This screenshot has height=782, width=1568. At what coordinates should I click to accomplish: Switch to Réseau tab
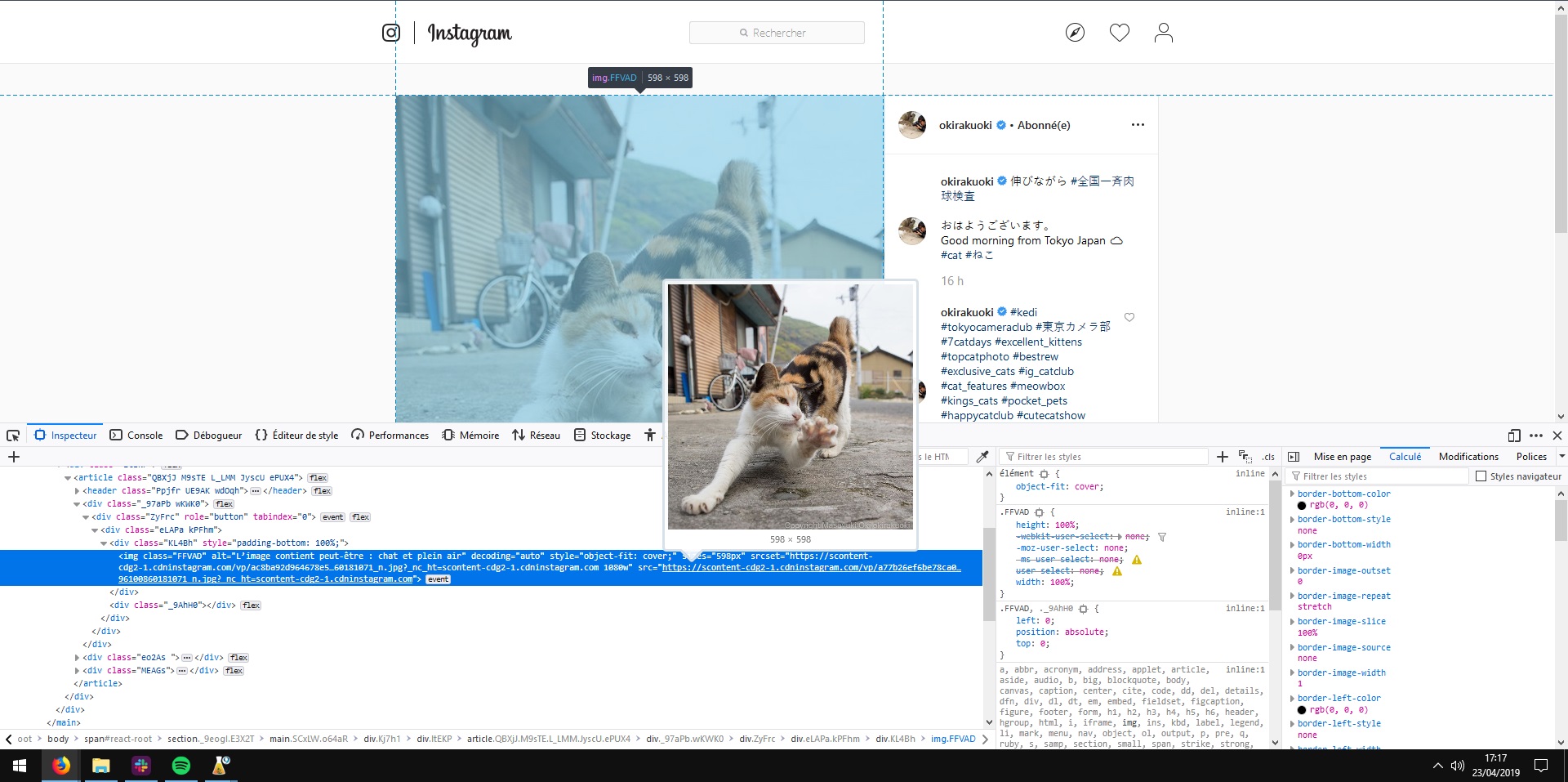pos(537,436)
